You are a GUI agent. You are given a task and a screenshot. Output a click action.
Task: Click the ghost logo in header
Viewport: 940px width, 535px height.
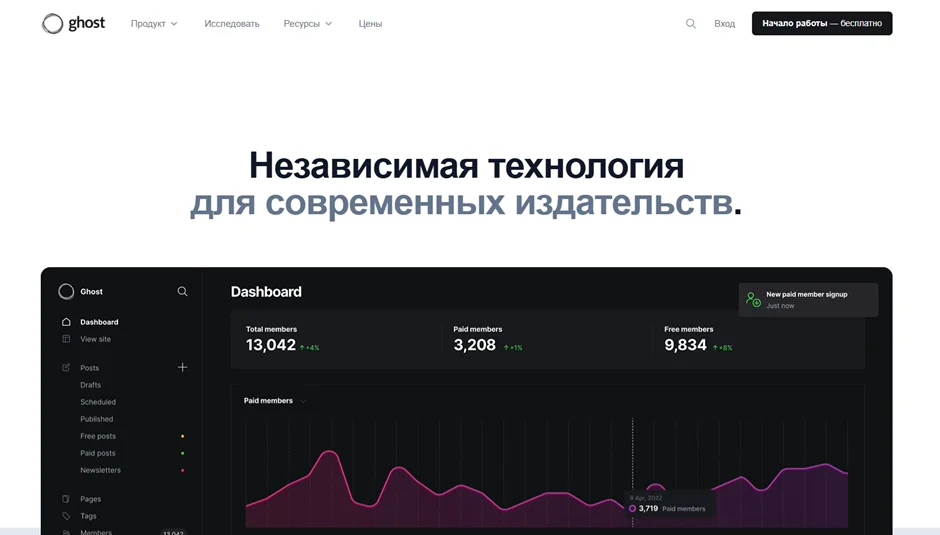coord(73,23)
